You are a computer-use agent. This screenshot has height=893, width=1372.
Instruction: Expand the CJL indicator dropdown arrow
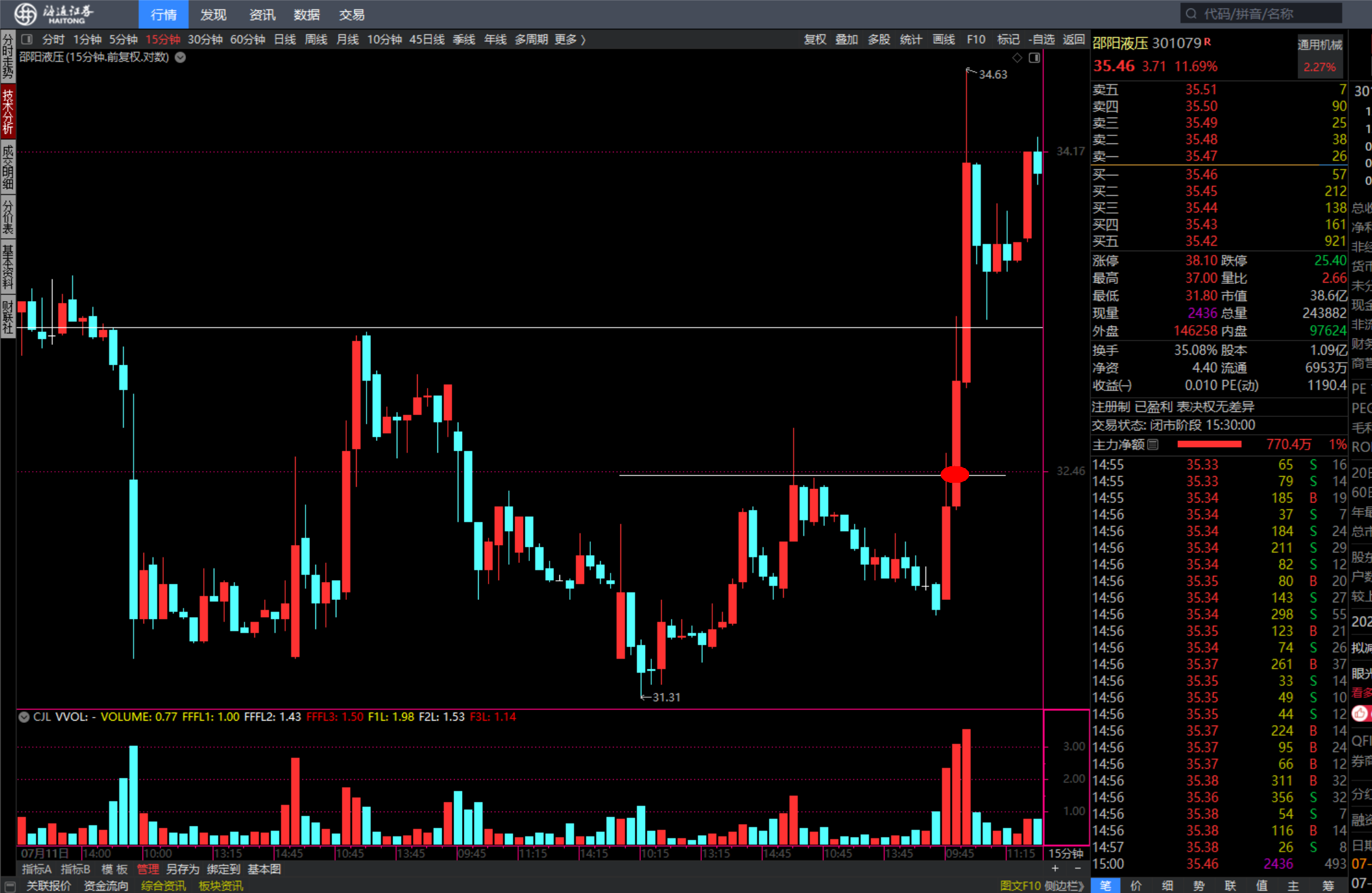pos(24,717)
